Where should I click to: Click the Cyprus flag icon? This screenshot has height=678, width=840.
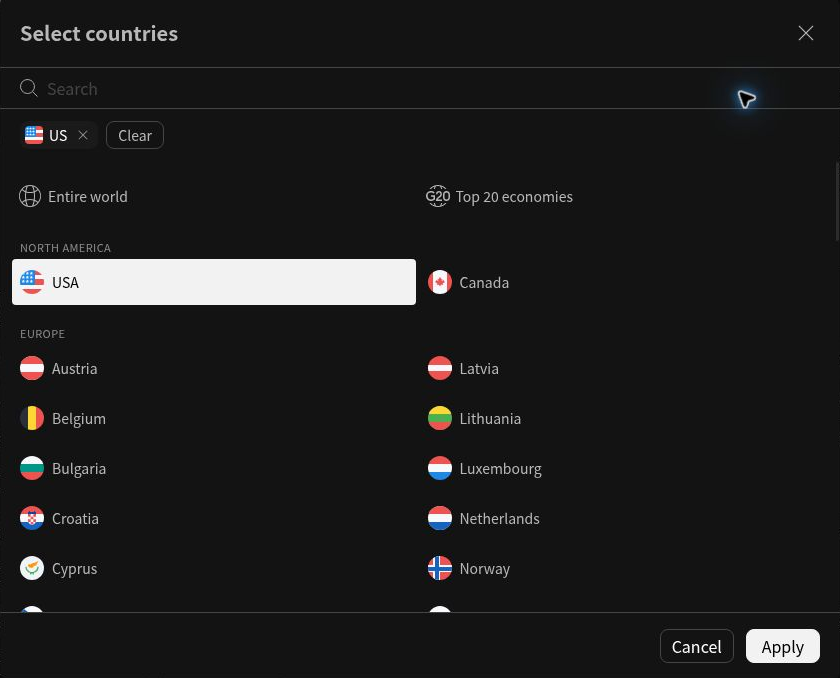coord(32,568)
